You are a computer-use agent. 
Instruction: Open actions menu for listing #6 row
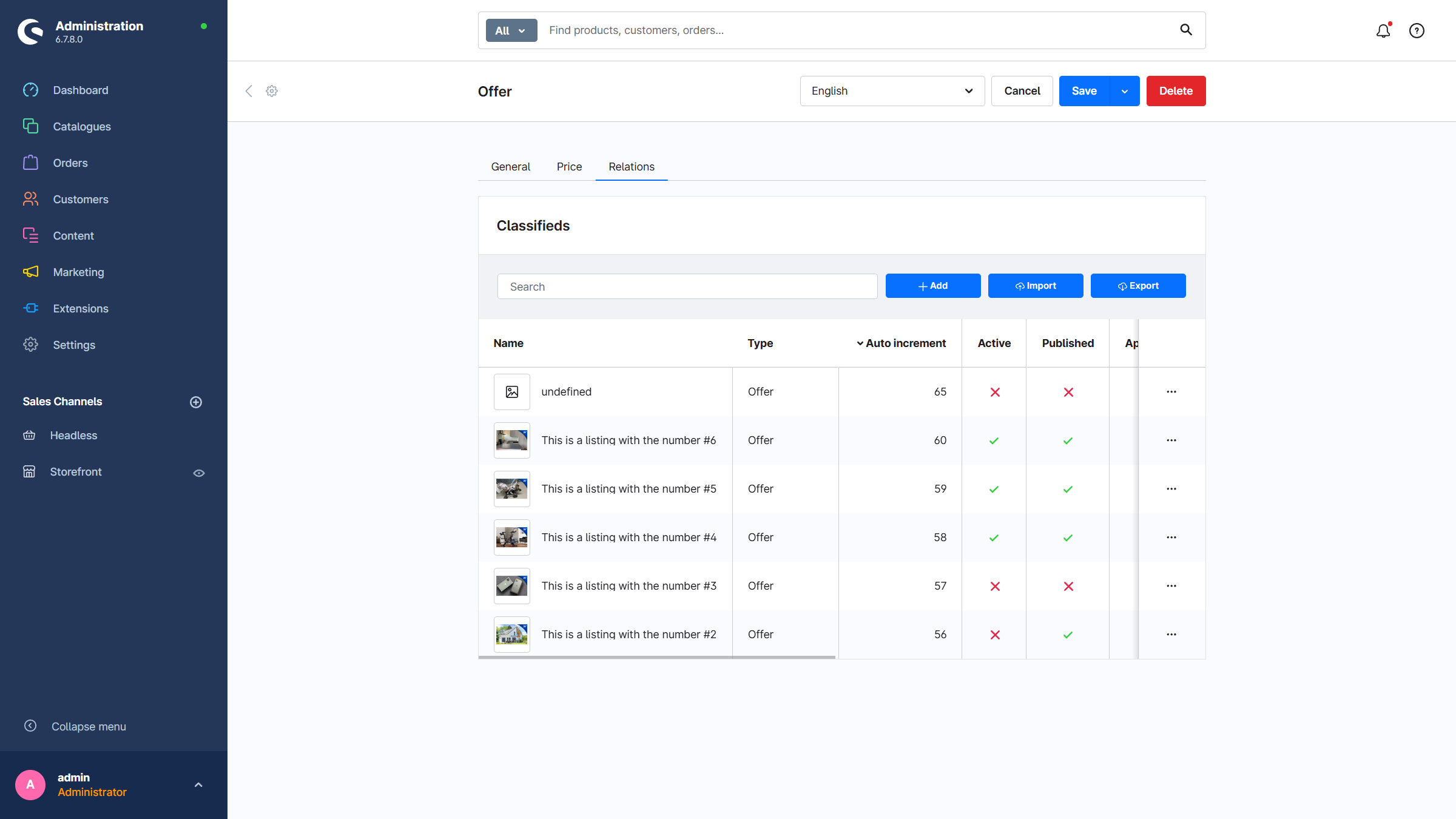point(1171,440)
